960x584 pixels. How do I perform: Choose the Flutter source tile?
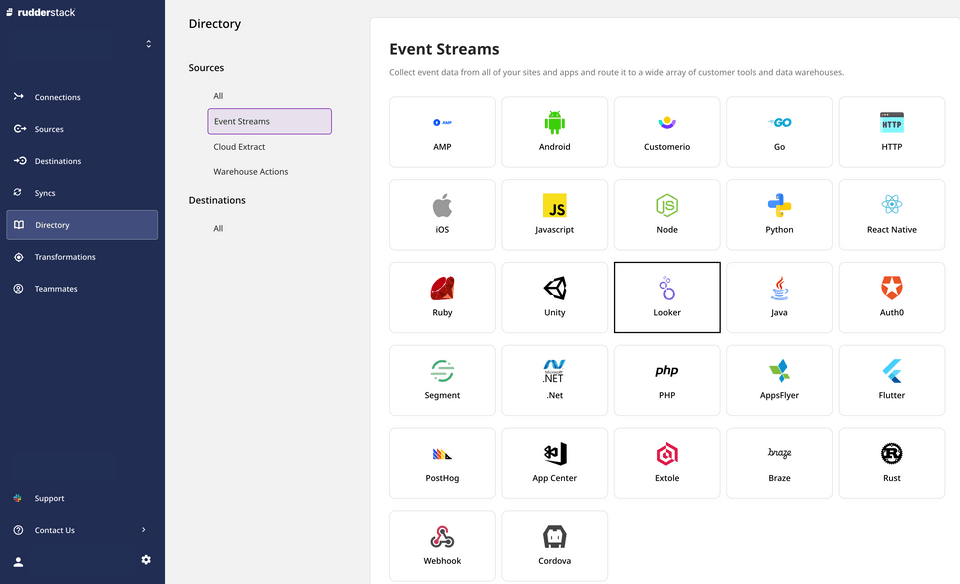[x=891, y=380]
